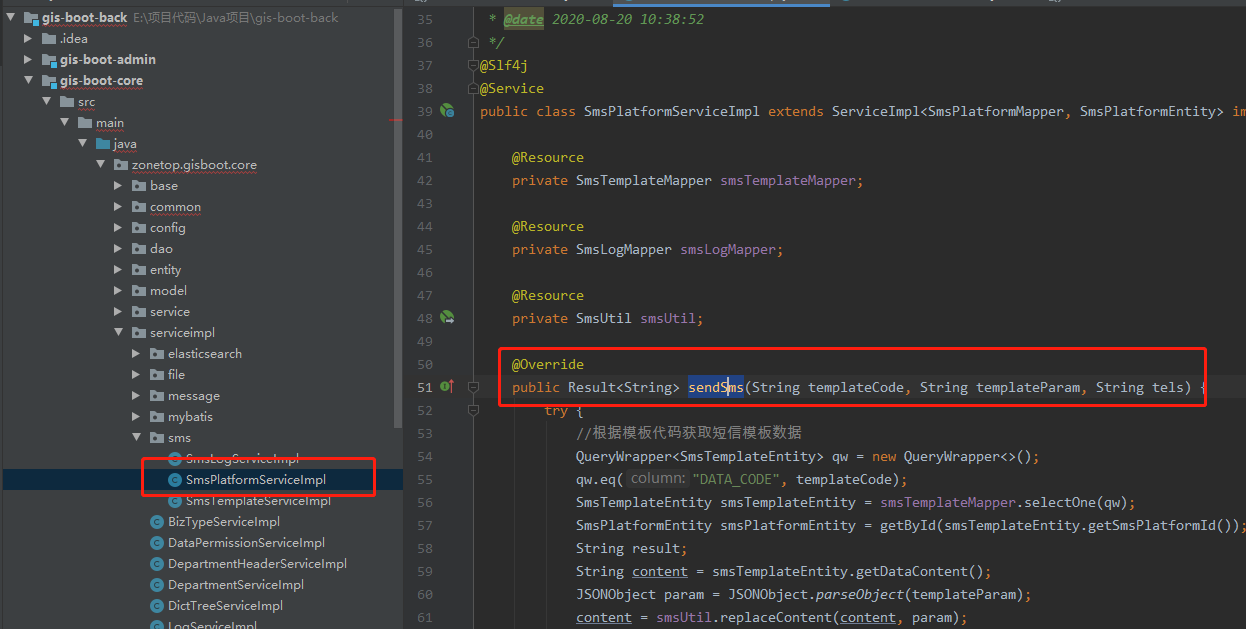
Task: Click the class icon beside BizTypeServiceImpl
Action: tap(157, 522)
